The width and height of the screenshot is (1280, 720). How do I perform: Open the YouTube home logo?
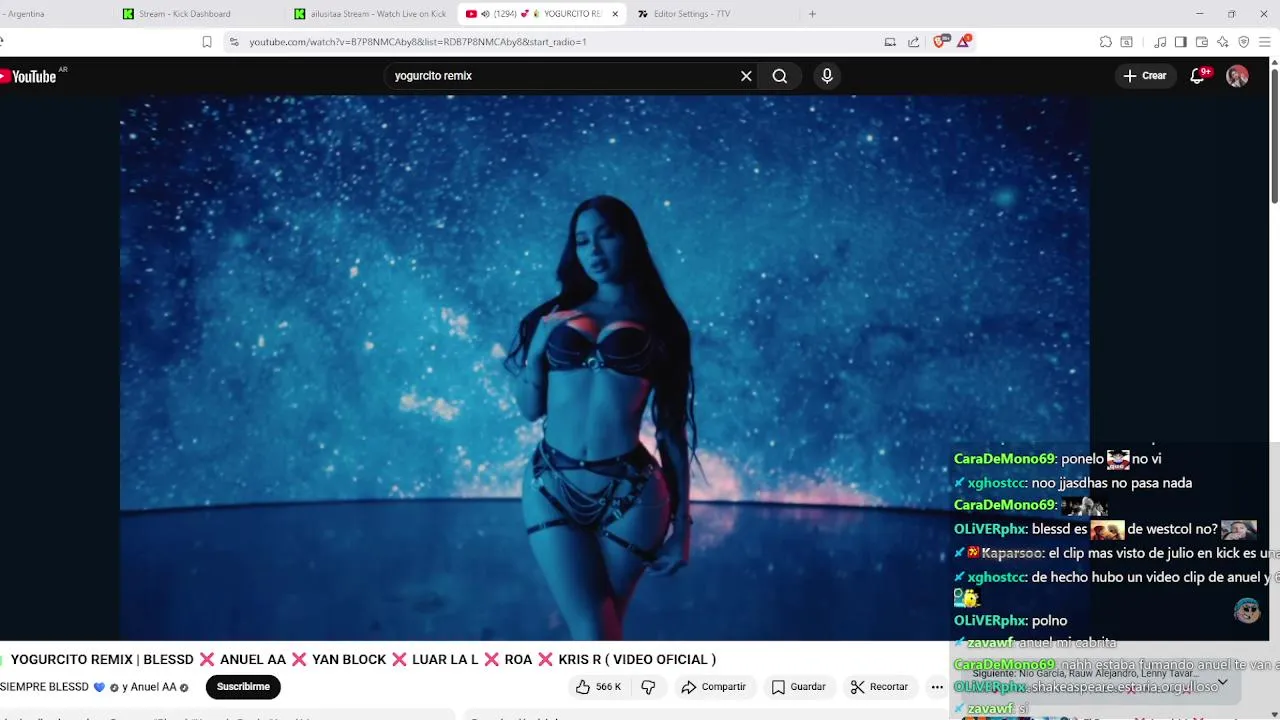click(30, 76)
